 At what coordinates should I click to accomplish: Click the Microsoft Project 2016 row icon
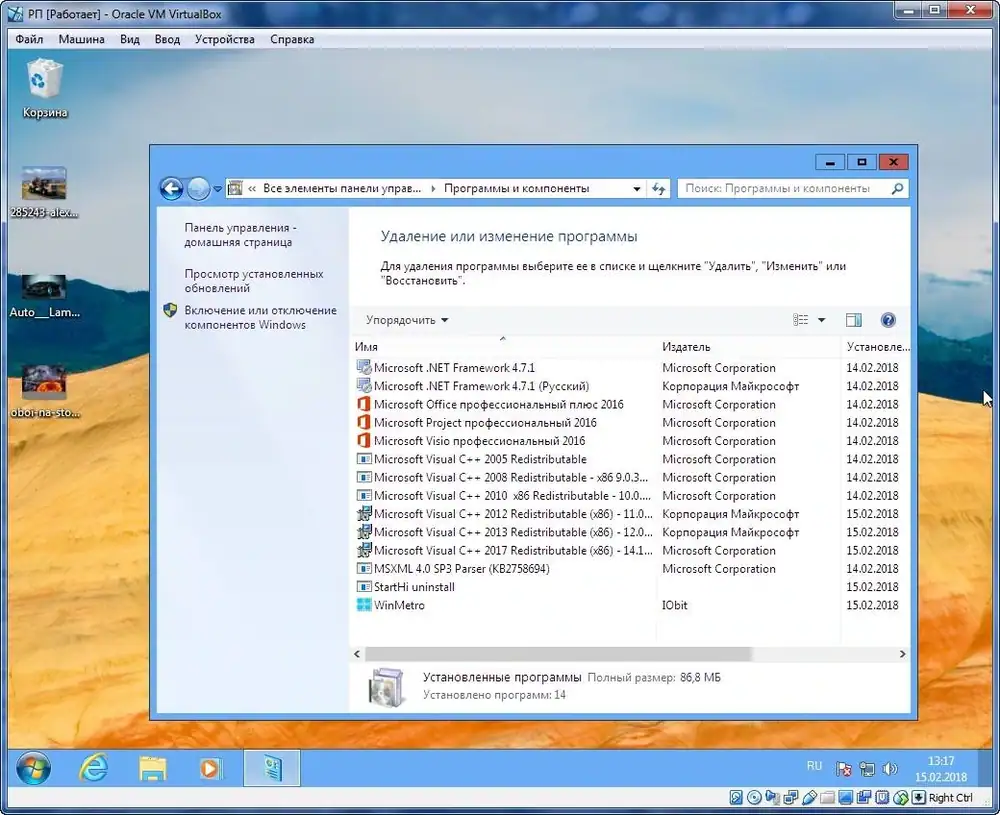coord(364,423)
